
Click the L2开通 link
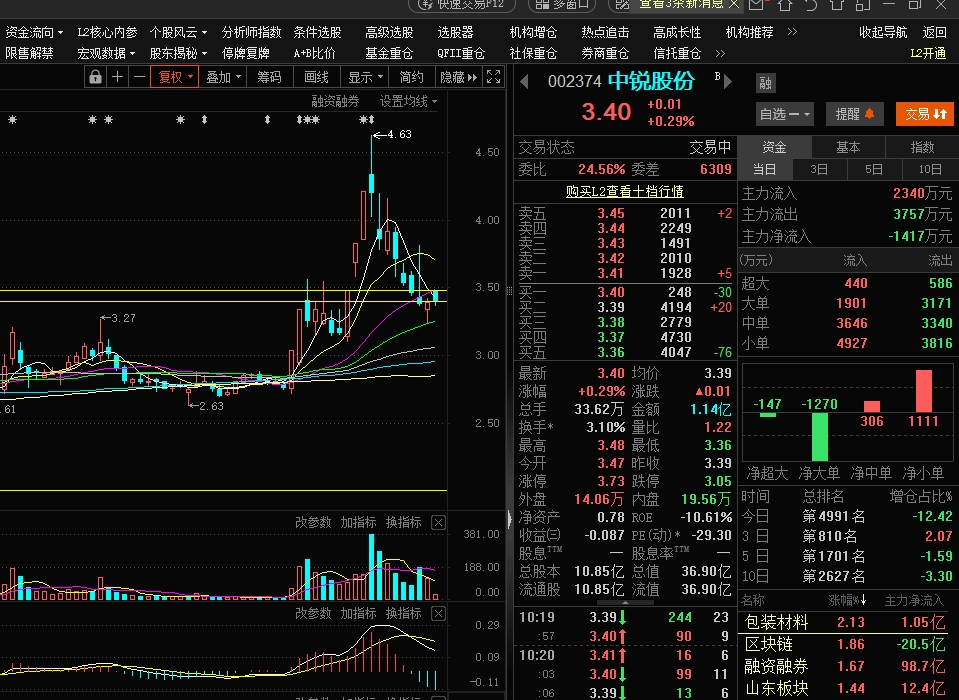(928, 54)
